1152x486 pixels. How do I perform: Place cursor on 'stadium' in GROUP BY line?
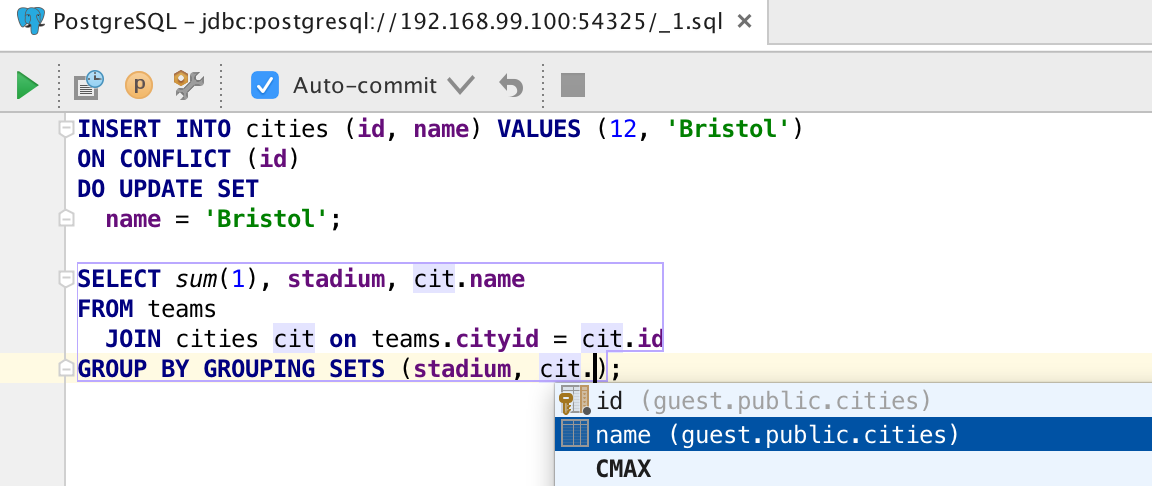462,369
